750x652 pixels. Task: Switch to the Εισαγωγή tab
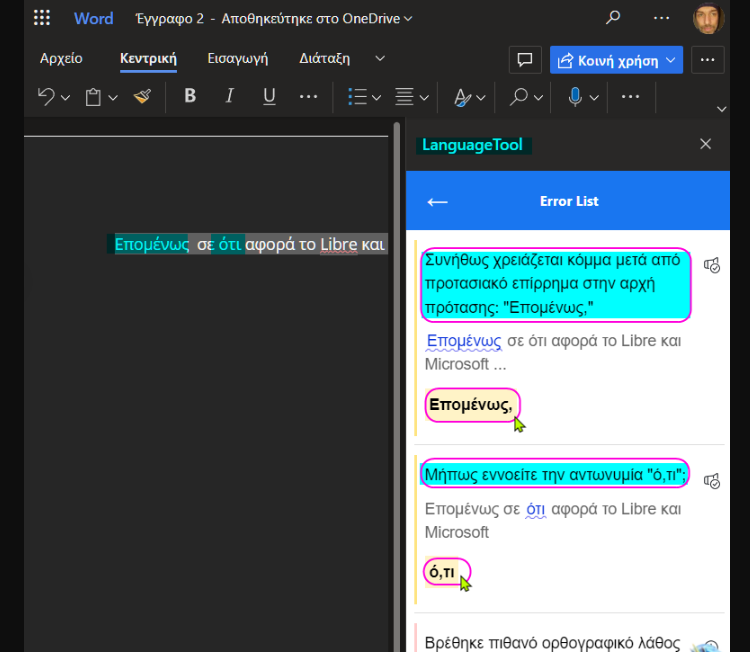coord(238,58)
